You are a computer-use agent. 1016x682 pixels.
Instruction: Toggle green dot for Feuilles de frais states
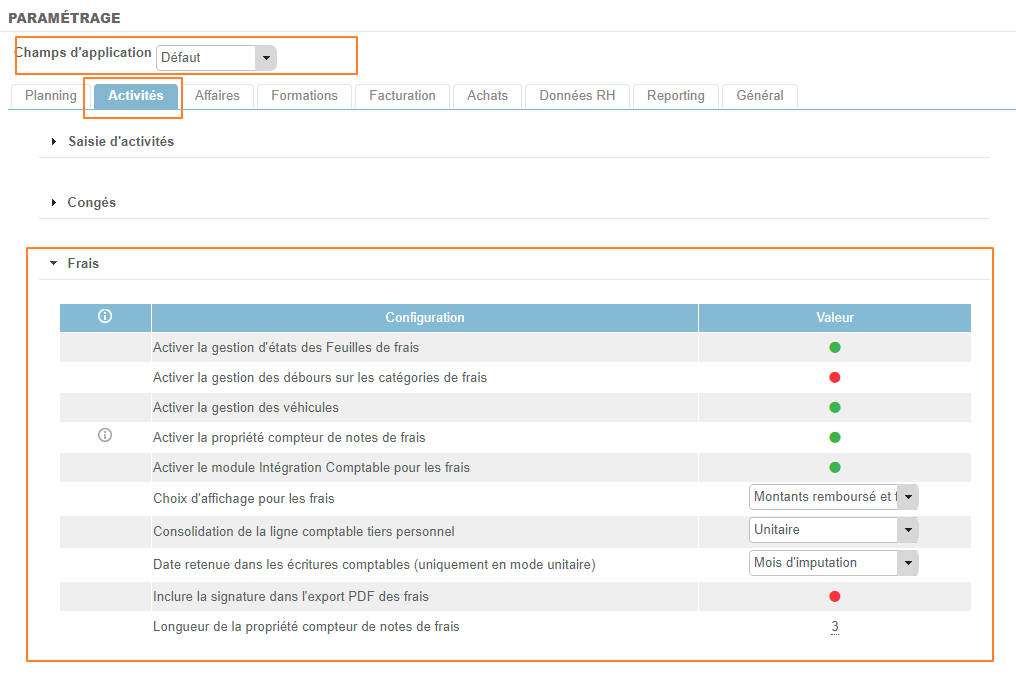834,347
